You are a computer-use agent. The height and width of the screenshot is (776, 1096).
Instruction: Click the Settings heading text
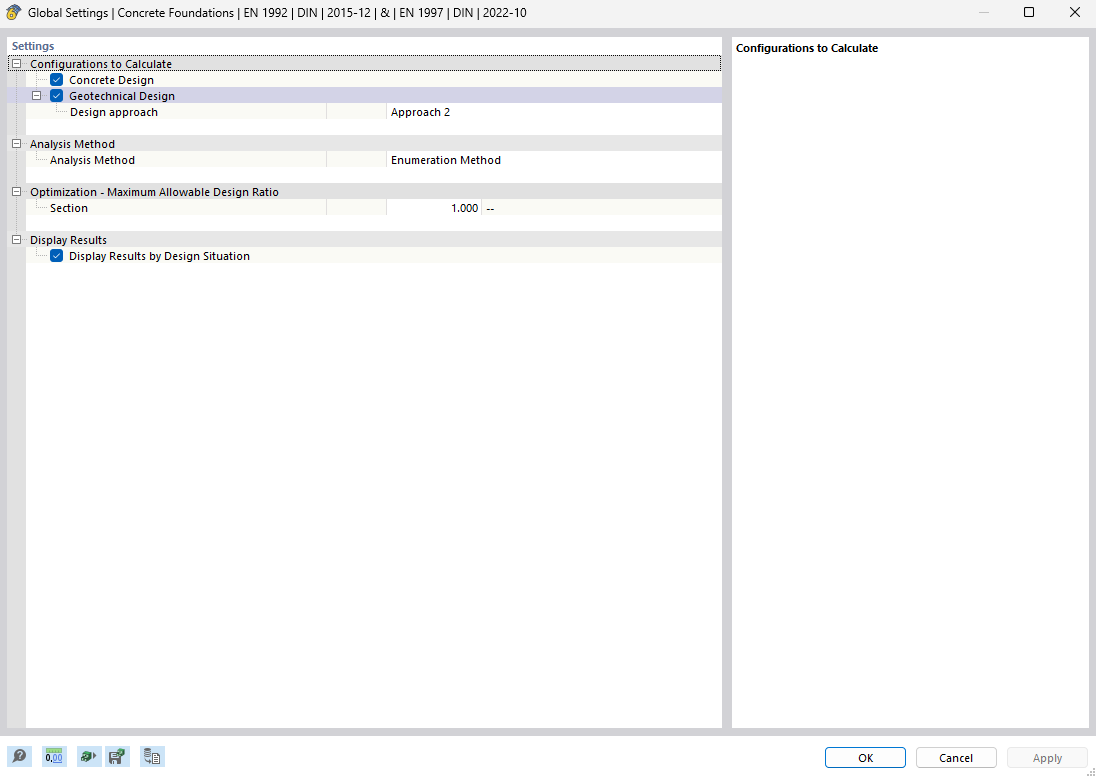[33, 46]
